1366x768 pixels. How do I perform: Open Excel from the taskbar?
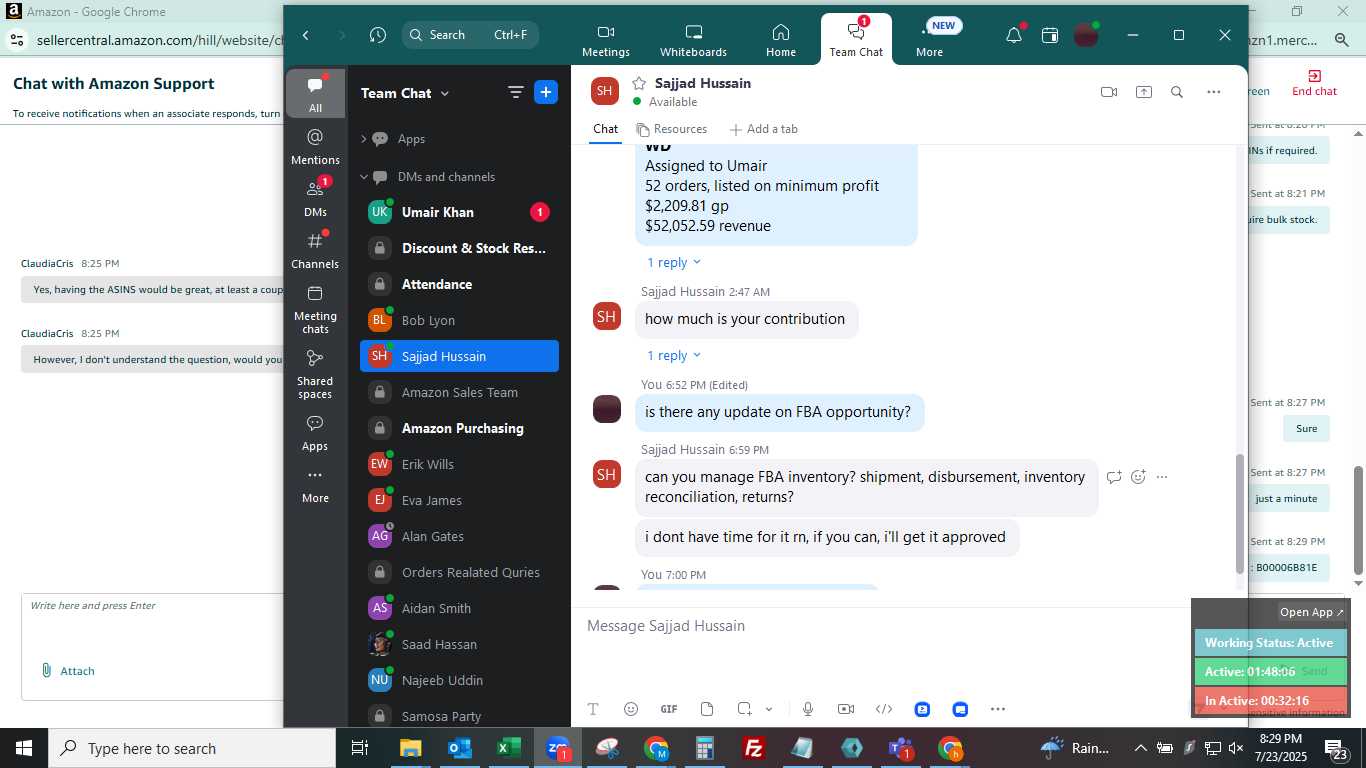510,748
